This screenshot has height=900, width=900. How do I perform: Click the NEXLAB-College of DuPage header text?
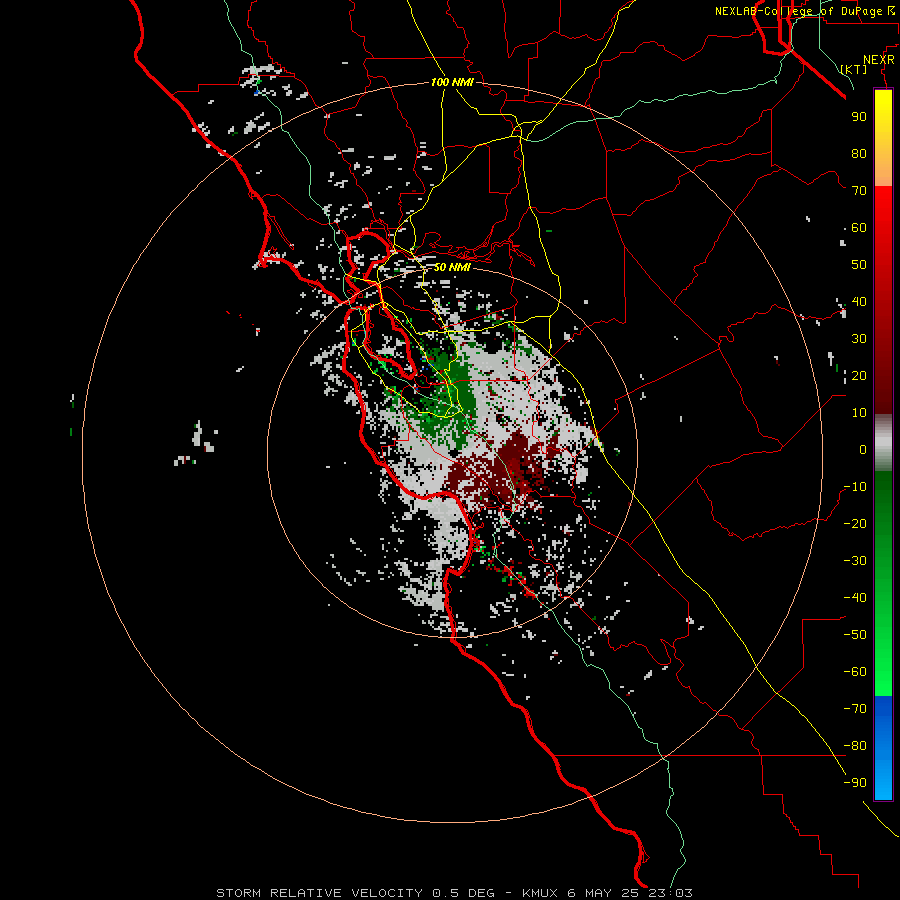[x=798, y=11]
